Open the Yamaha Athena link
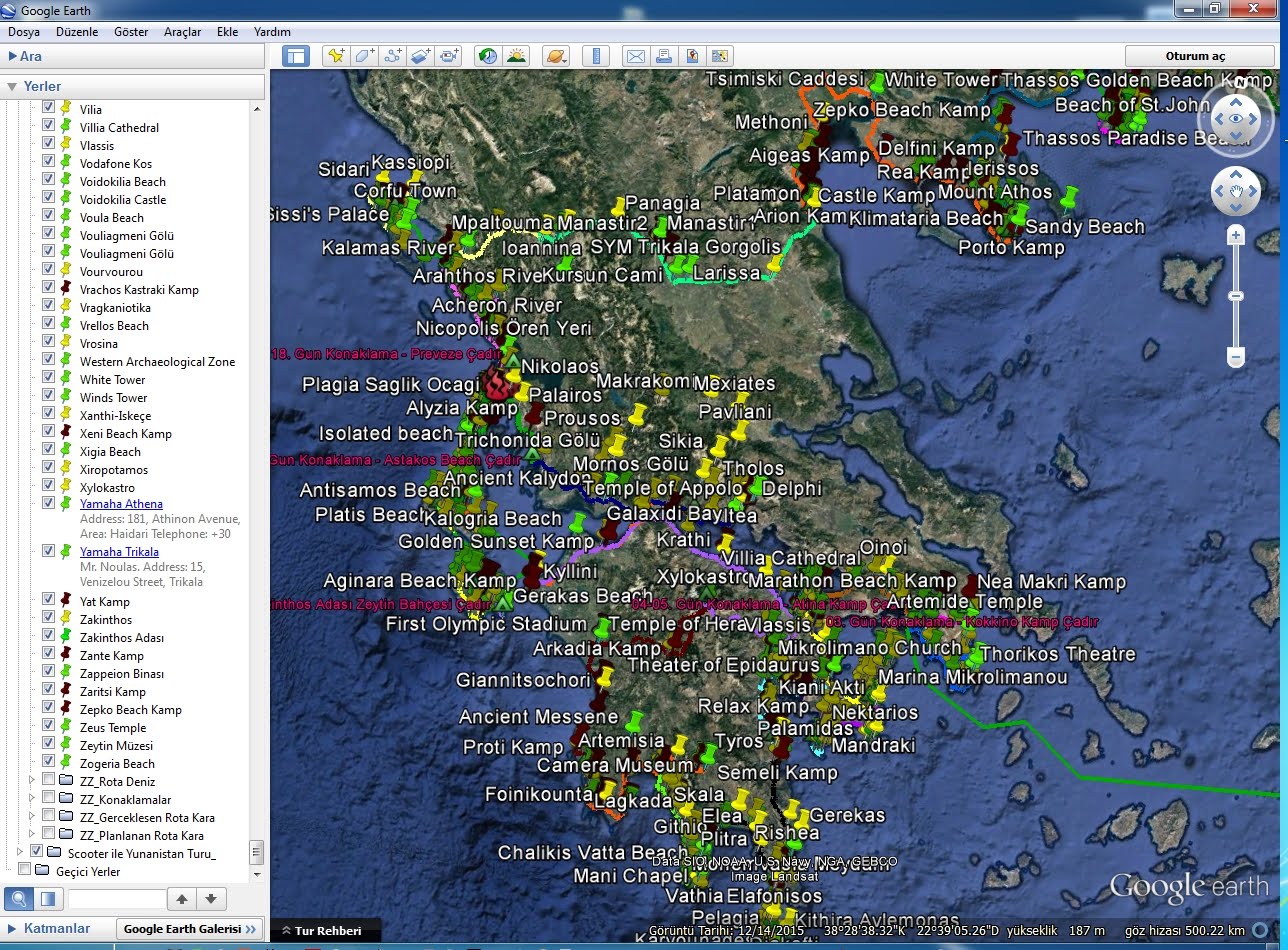1288x950 pixels. [x=121, y=504]
